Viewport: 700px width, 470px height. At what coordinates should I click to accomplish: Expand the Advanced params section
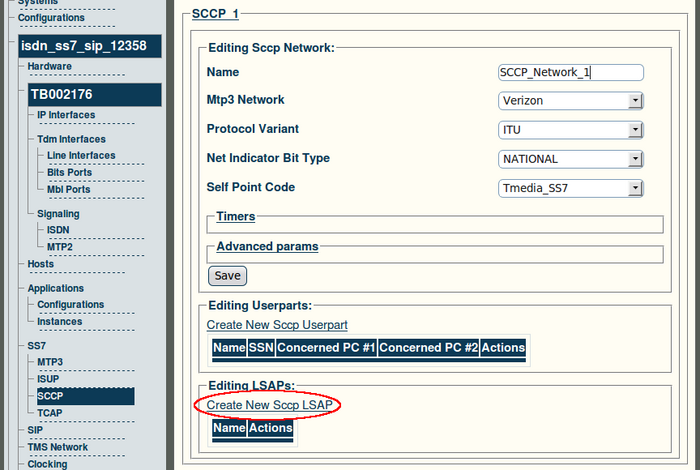point(267,246)
